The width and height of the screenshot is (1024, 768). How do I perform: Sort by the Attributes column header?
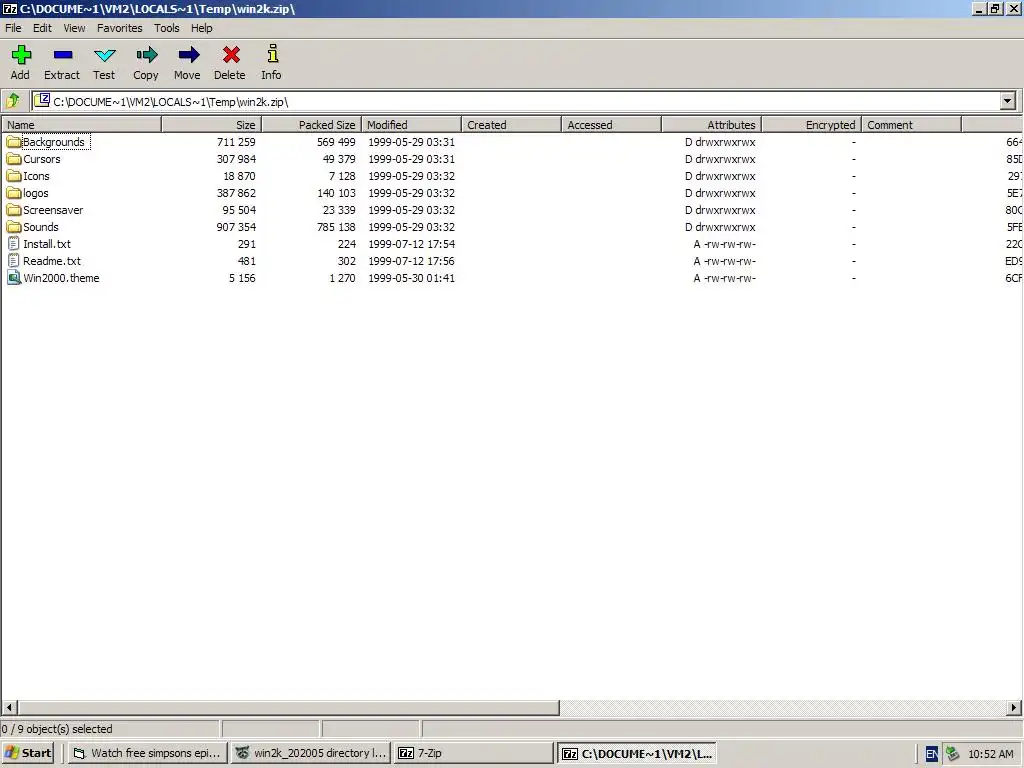(712, 125)
